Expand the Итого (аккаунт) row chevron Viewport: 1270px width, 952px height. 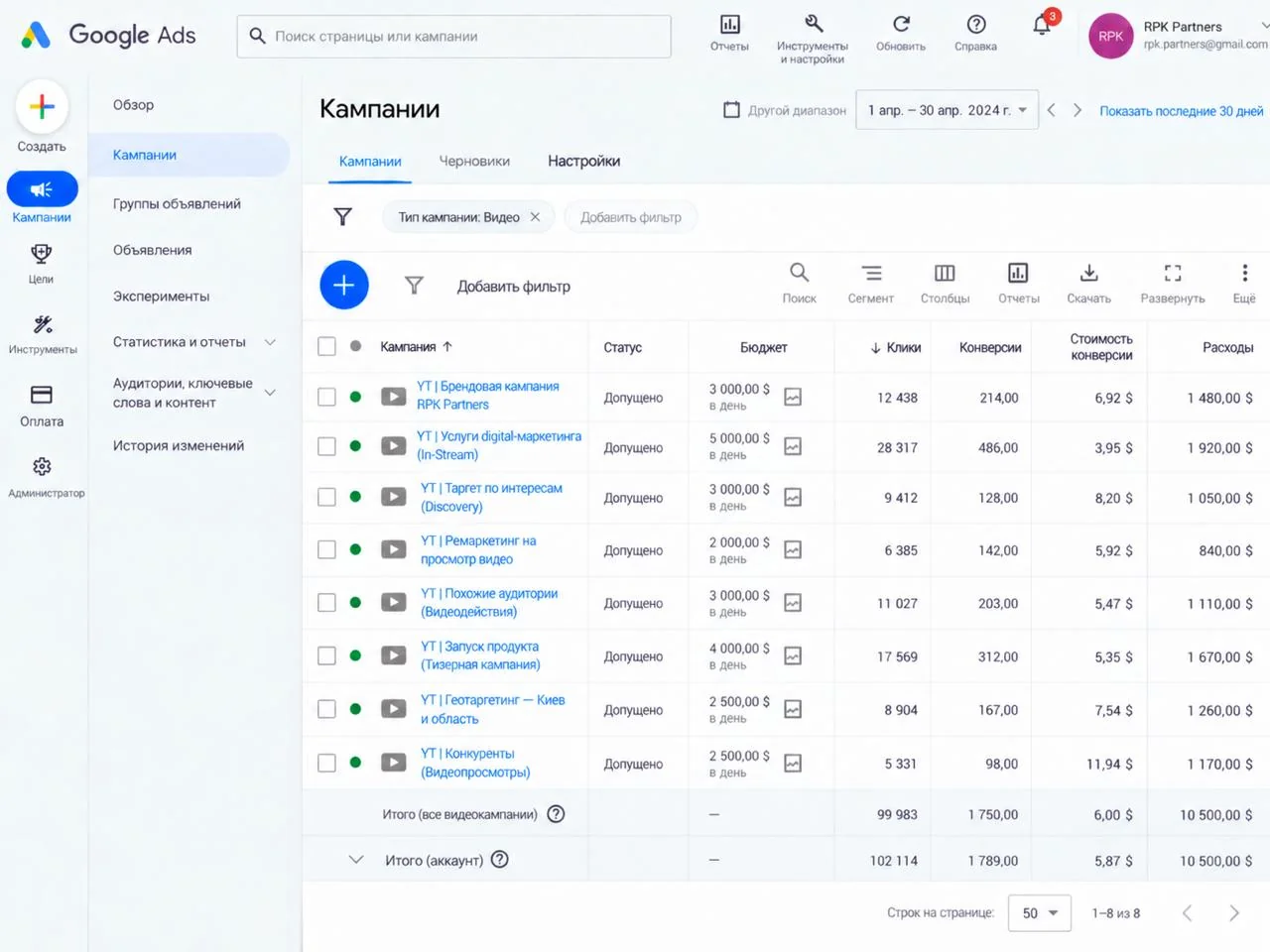(356, 860)
